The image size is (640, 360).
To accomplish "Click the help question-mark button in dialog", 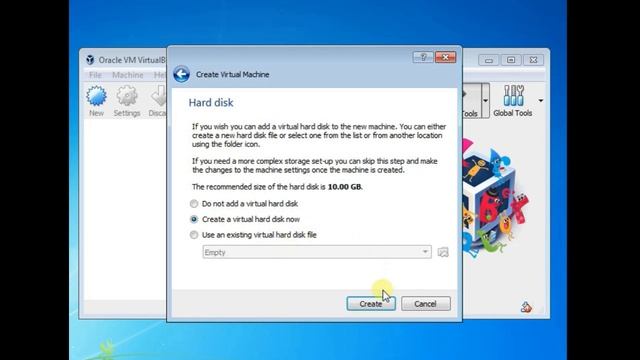I will click(423, 57).
